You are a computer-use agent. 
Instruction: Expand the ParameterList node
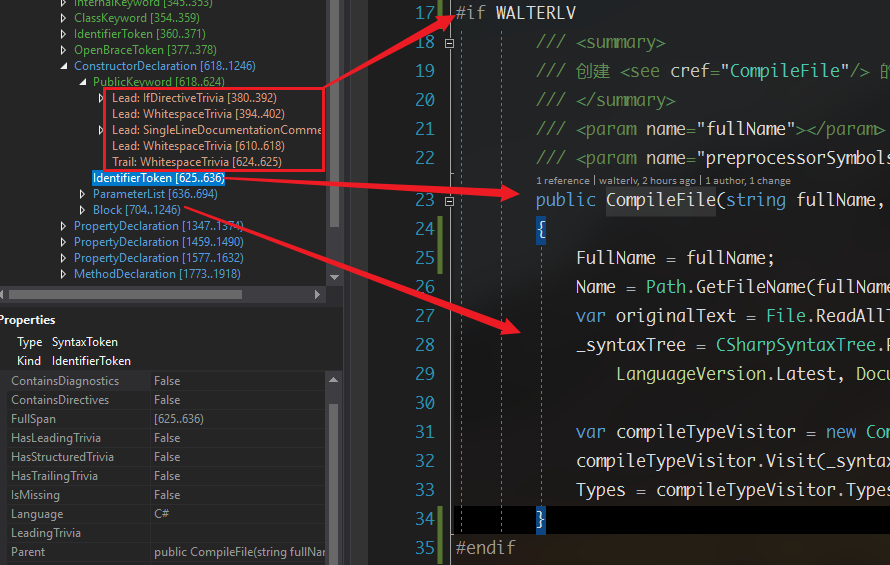click(82, 194)
